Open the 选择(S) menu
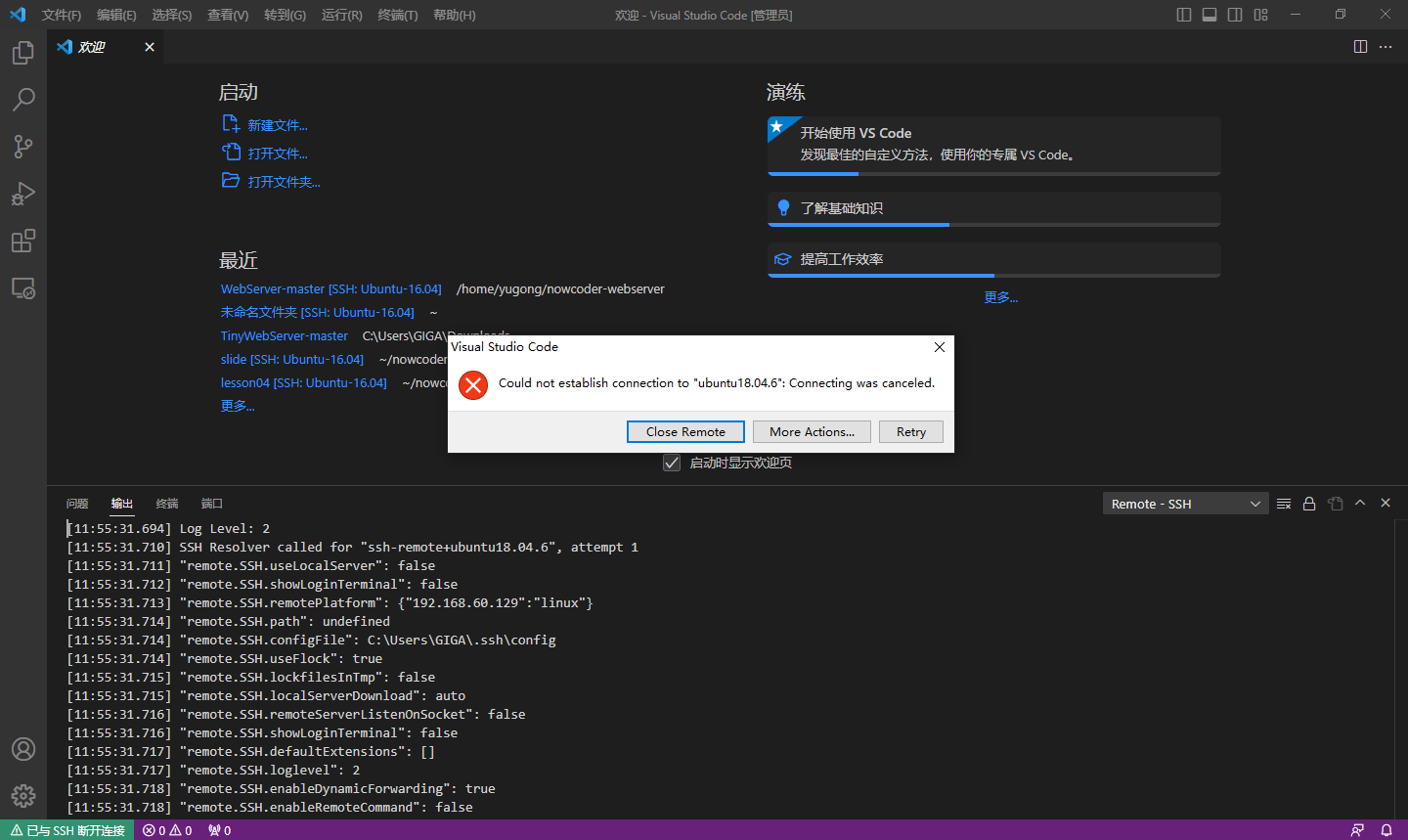Image resolution: width=1408 pixels, height=840 pixels. point(172,15)
